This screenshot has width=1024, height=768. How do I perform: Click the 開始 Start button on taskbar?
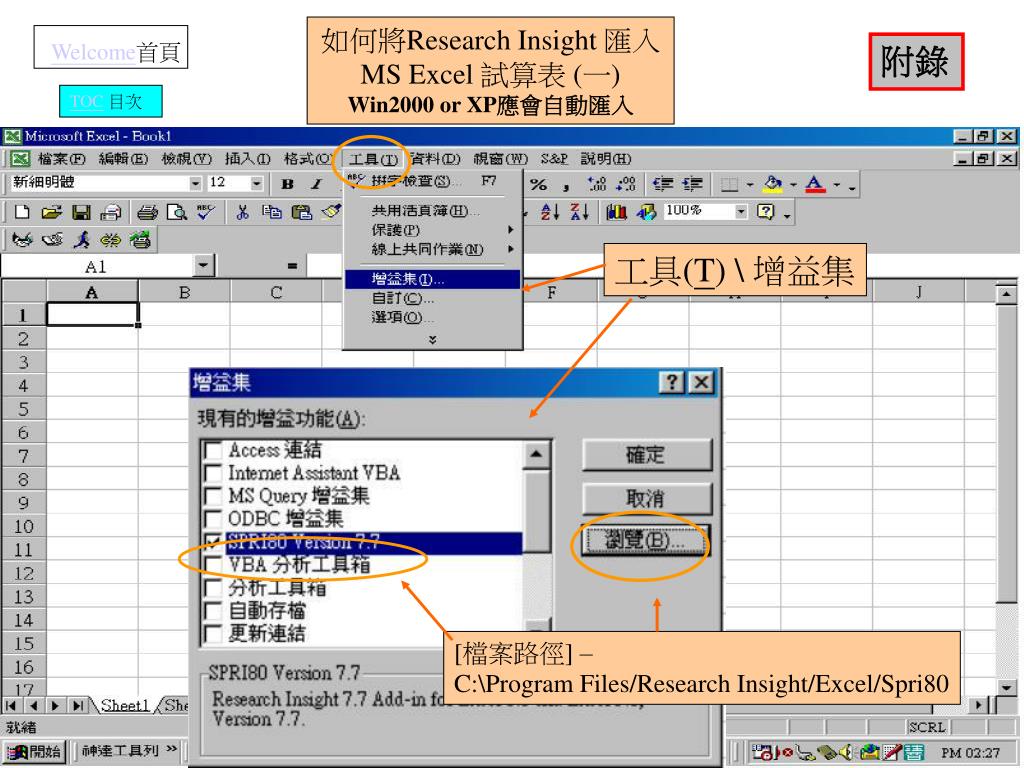coord(34,752)
